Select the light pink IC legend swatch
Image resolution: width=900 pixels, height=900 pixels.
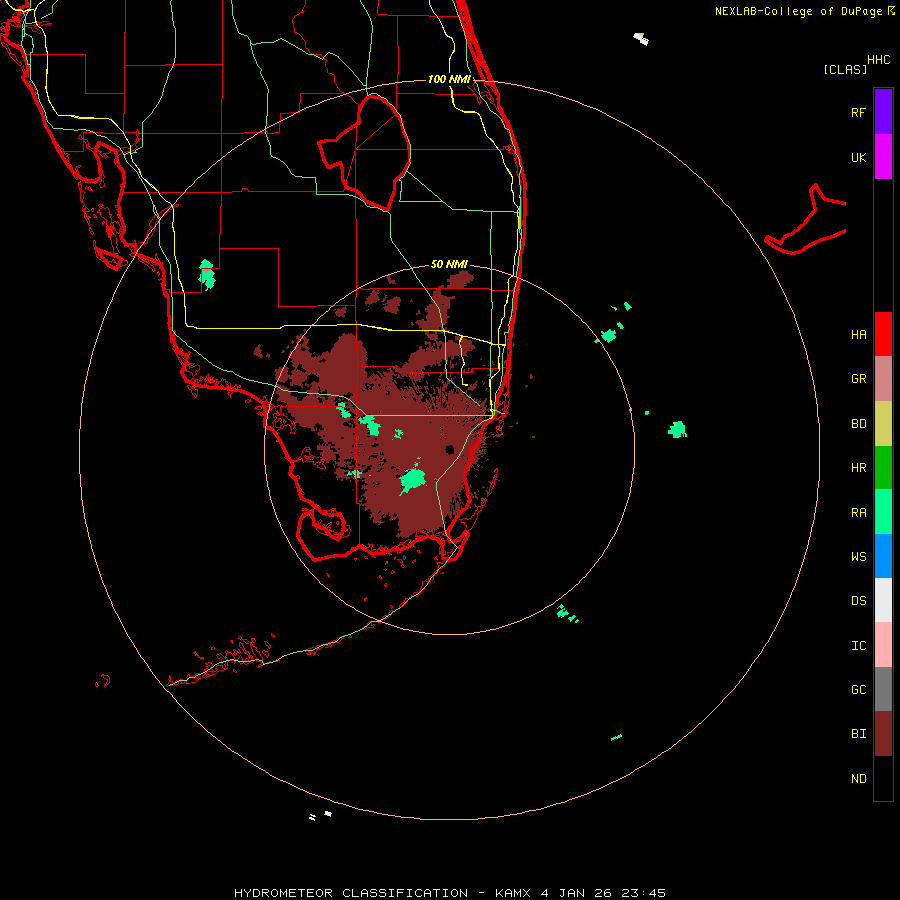point(883,645)
